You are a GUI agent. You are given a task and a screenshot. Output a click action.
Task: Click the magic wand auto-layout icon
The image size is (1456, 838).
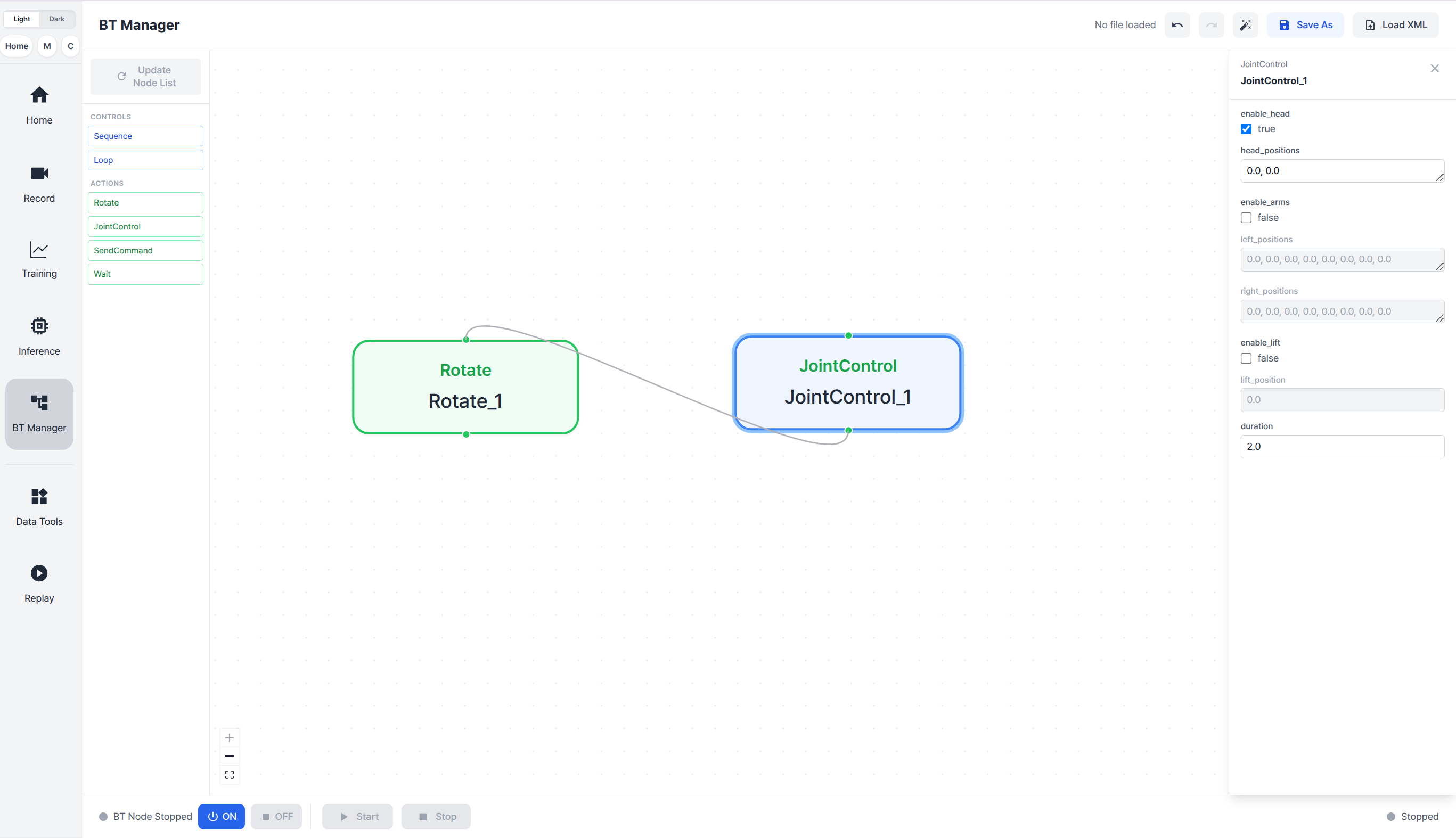1245,24
